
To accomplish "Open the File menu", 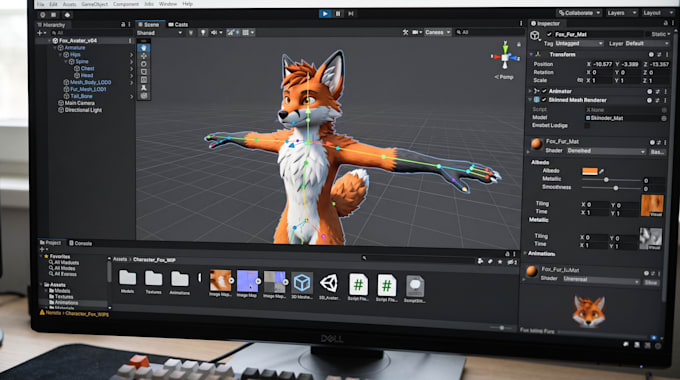I will point(41,4).
